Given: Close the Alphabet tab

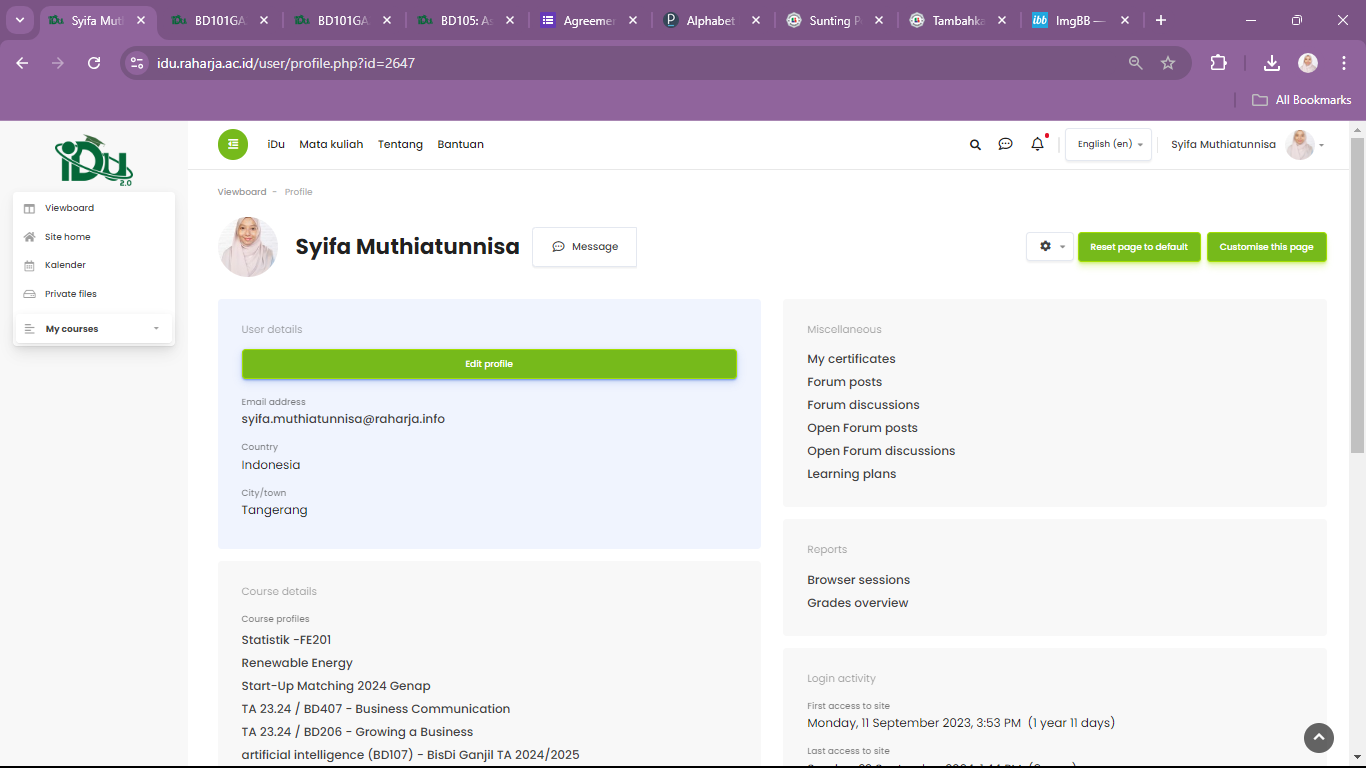Looking at the screenshot, I should click(x=755, y=20).
